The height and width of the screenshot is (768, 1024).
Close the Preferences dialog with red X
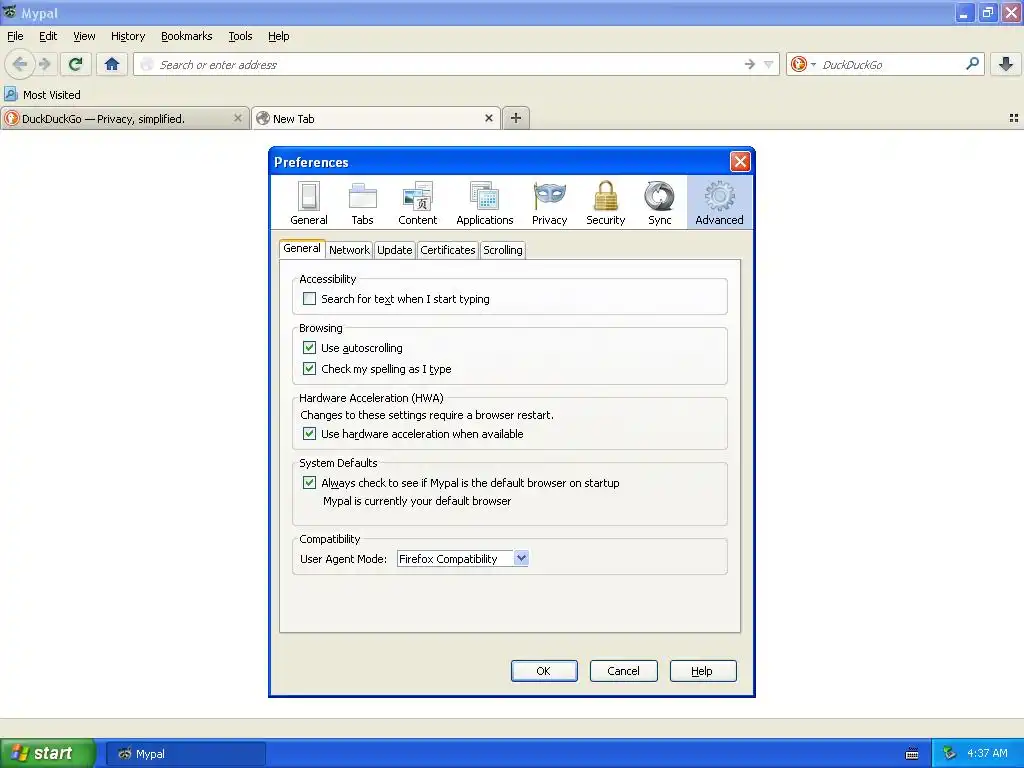click(x=740, y=161)
